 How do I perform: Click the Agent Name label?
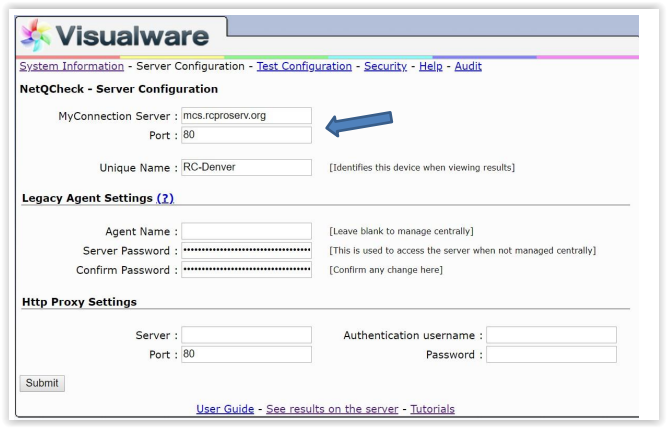[x=137, y=231]
